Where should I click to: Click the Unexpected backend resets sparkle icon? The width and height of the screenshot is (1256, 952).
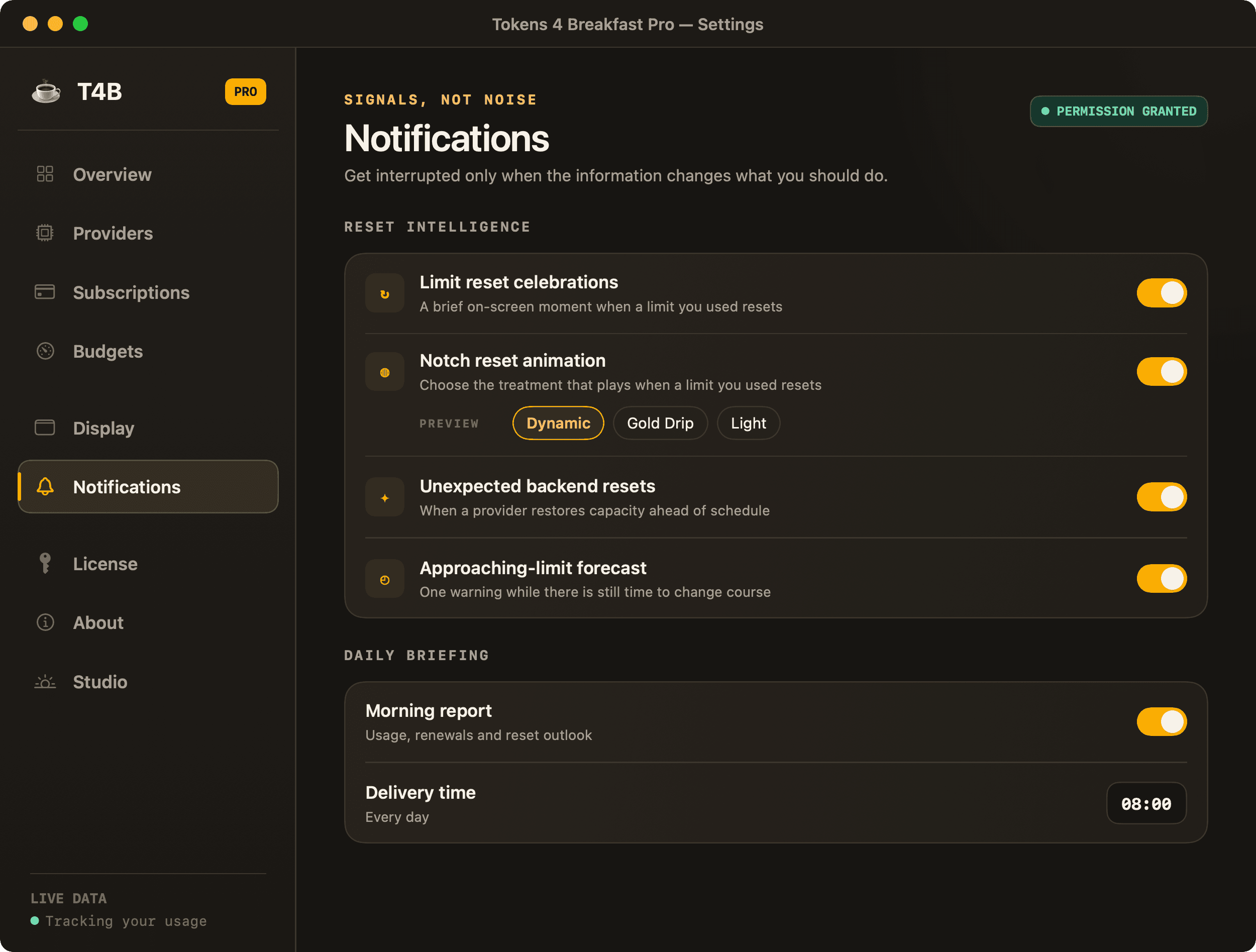coord(384,497)
